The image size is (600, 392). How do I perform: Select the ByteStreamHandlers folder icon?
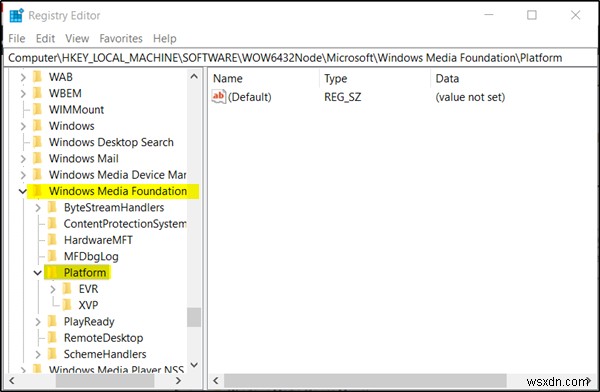click(52, 207)
